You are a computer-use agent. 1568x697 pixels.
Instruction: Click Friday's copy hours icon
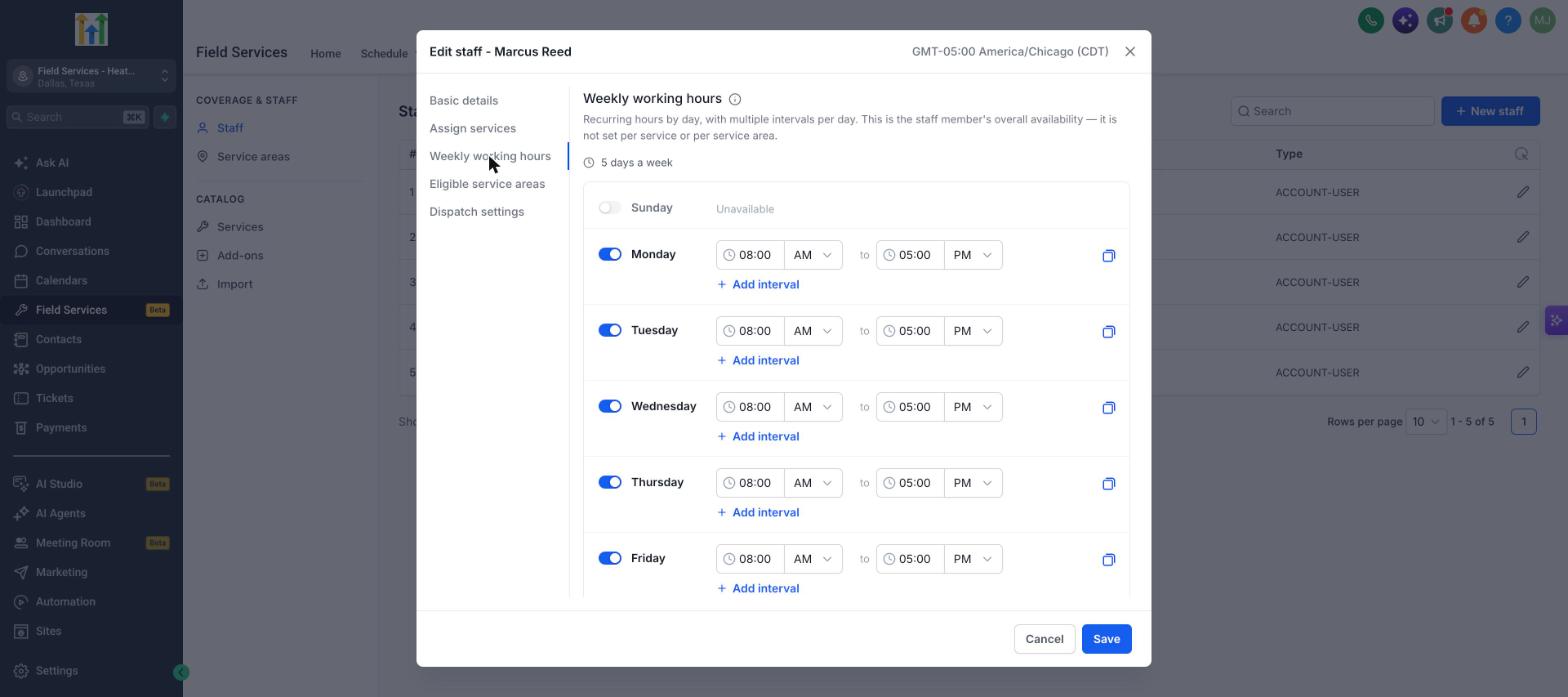tap(1108, 560)
